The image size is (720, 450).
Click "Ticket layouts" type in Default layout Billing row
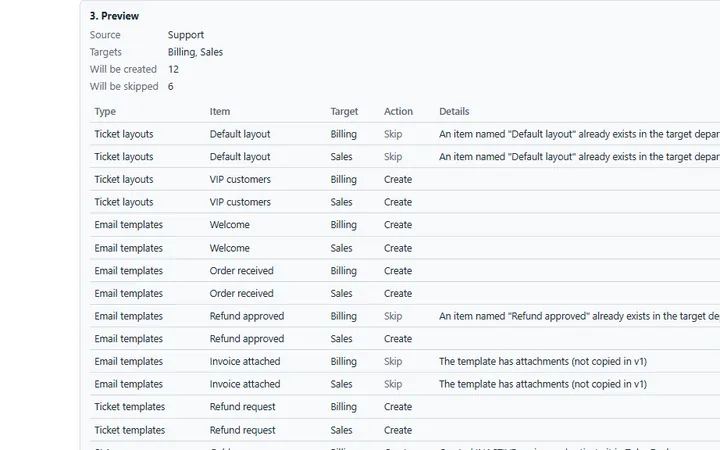click(124, 134)
